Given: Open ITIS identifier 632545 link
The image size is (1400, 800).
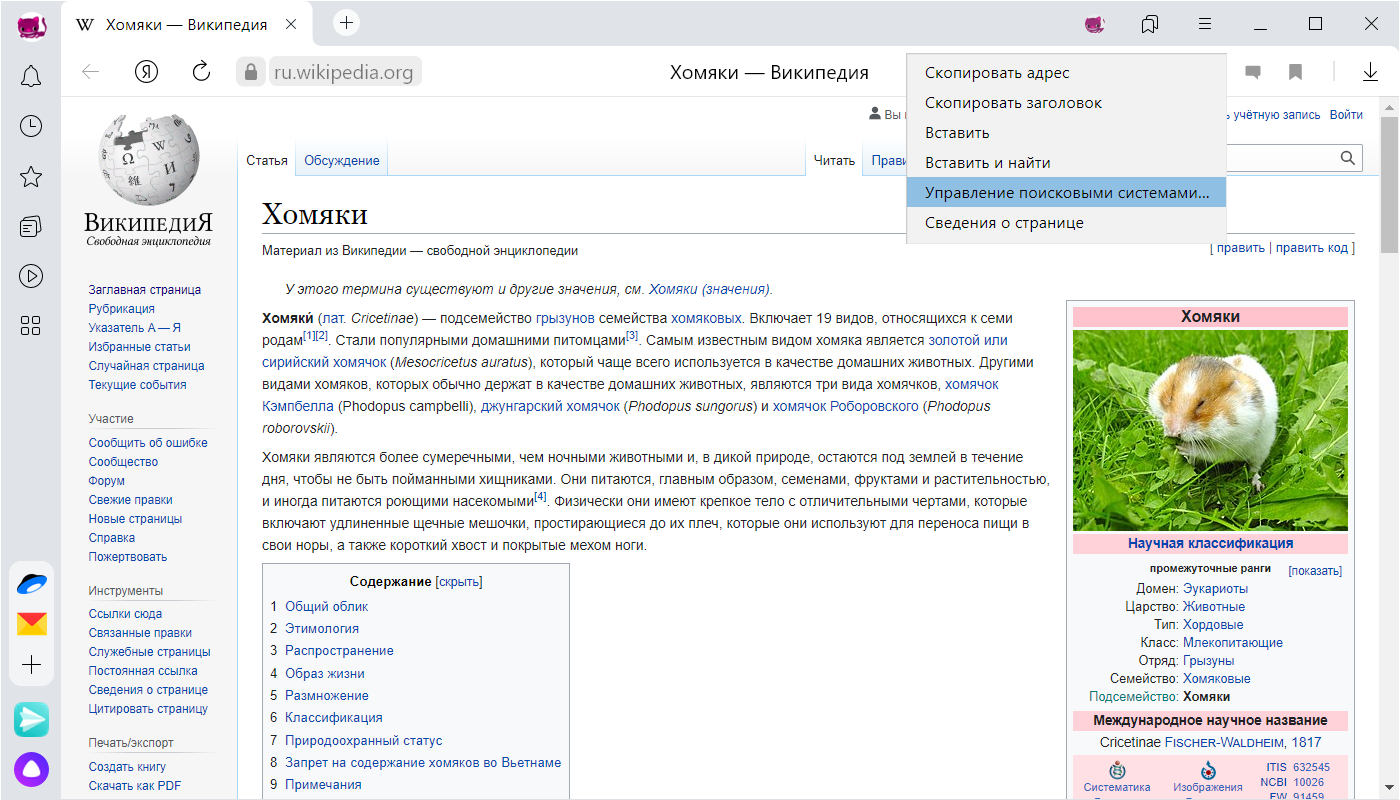Looking at the screenshot, I should pyautogui.click(x=1311, y=768).
